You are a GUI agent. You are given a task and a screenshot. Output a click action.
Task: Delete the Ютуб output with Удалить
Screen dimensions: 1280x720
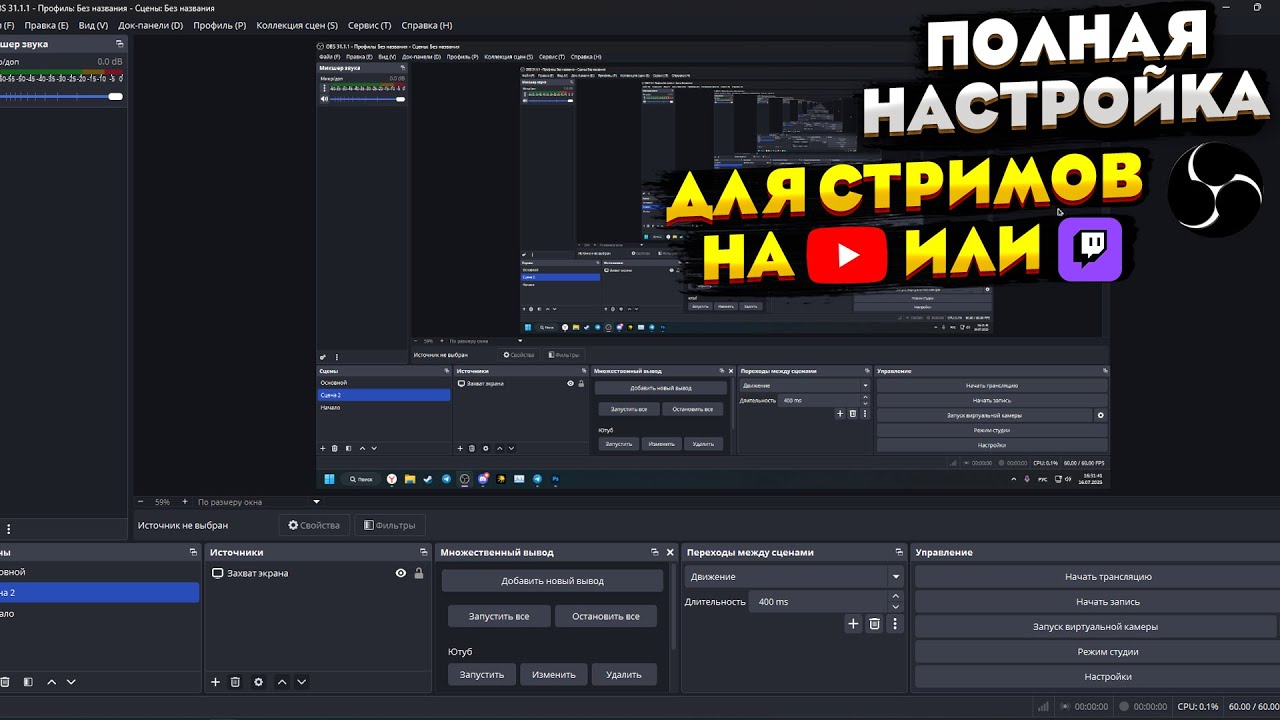pos(624,675)
